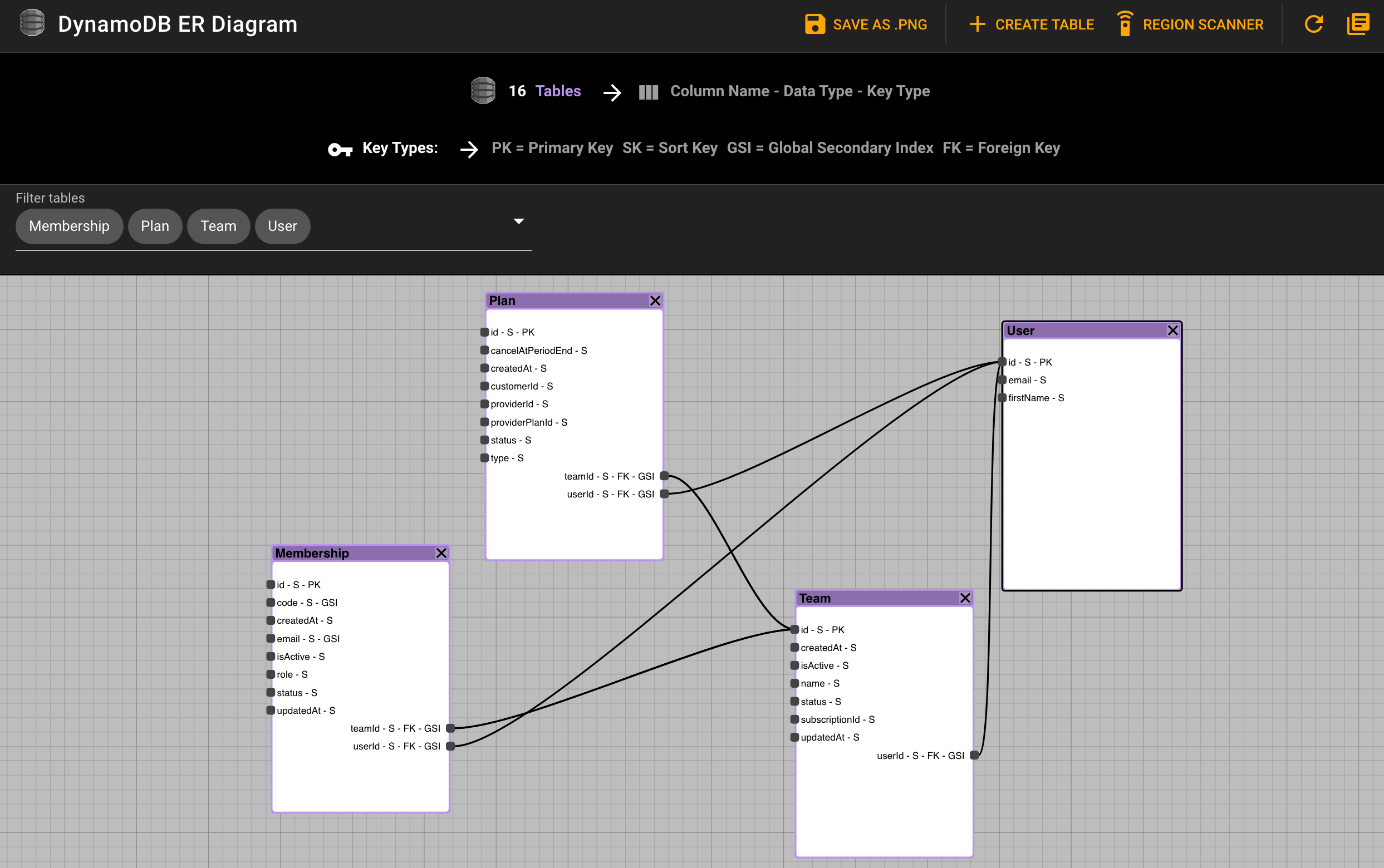Click the DynamoDB logo icon in header
Viewport: 1384px width, 868px height.
click(x=32, y=23)
